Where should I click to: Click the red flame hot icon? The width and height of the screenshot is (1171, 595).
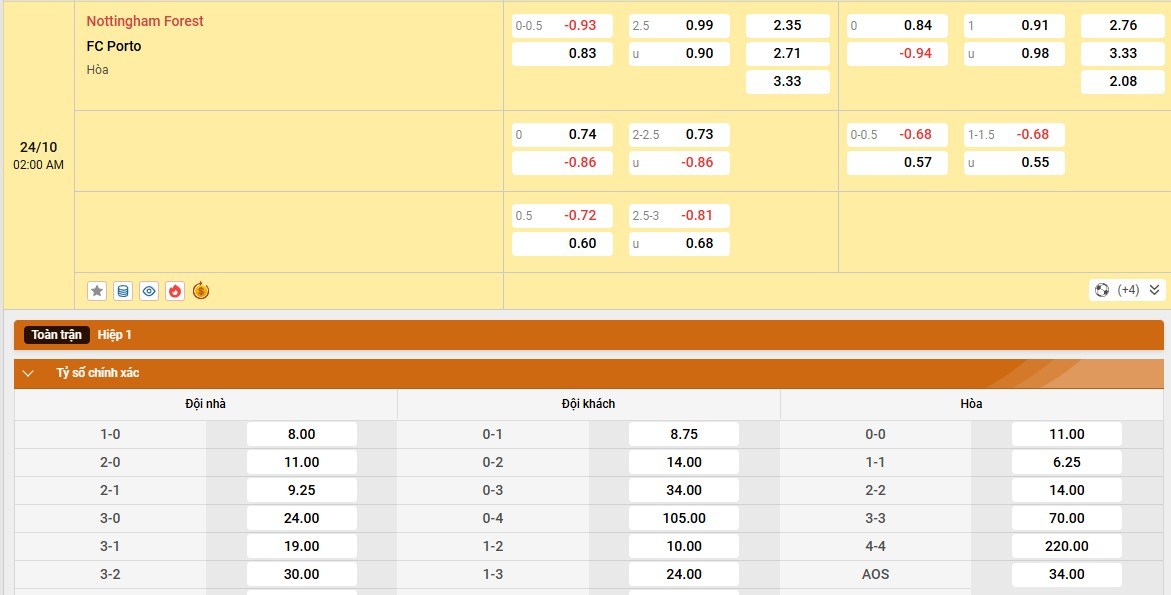point(175,291)
